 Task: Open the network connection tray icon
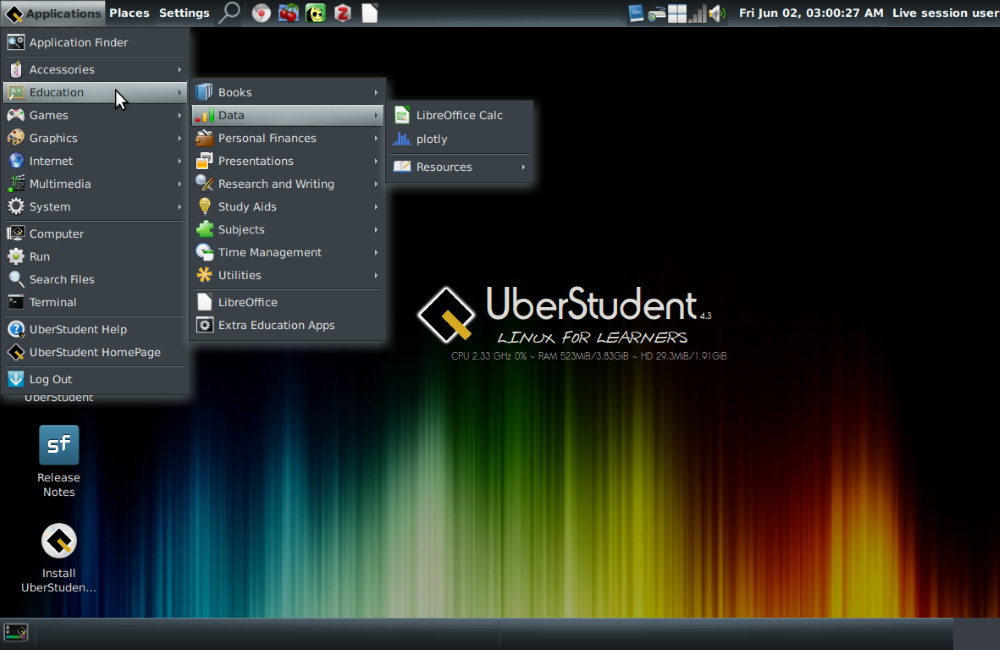657,14
